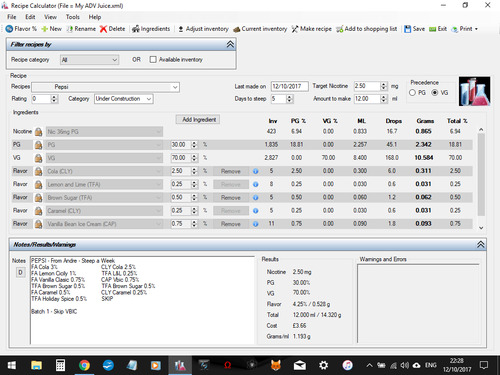Click inside the Notes text area

pyautogui.click(x=142, y=300)
